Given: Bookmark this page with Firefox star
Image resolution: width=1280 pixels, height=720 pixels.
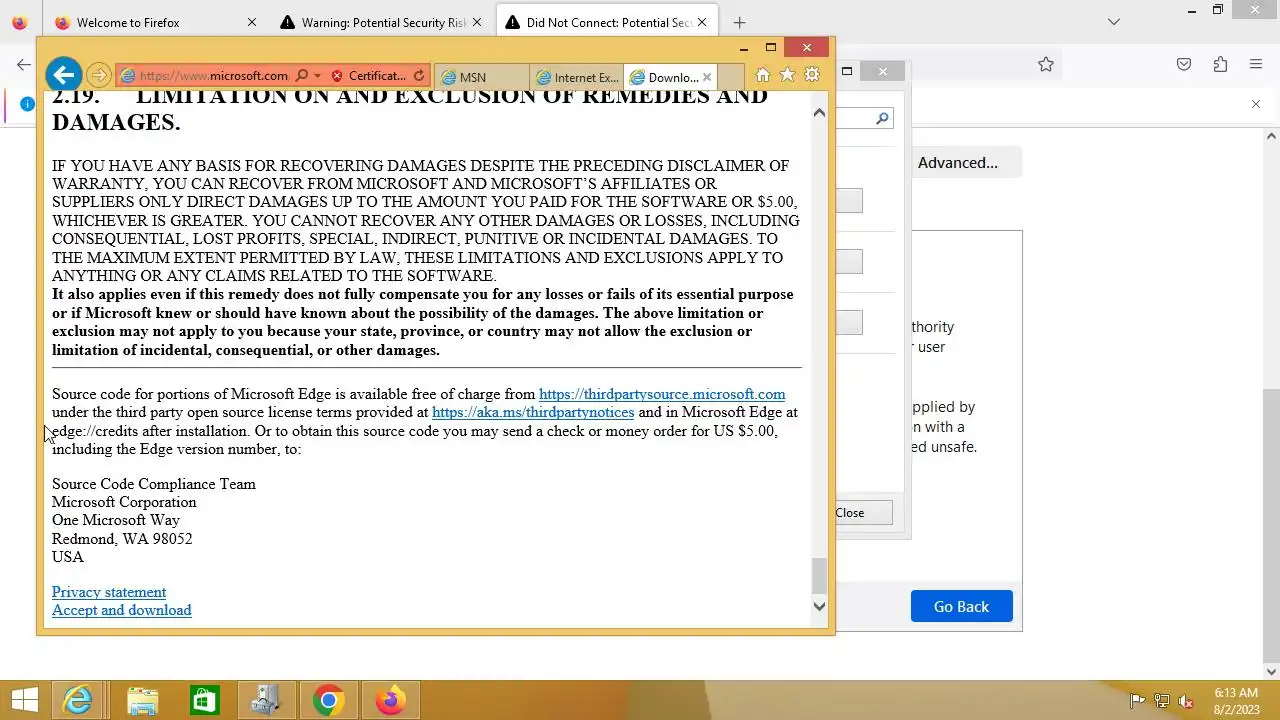Looking at the screenshot, I should [x=1046, y=64].
